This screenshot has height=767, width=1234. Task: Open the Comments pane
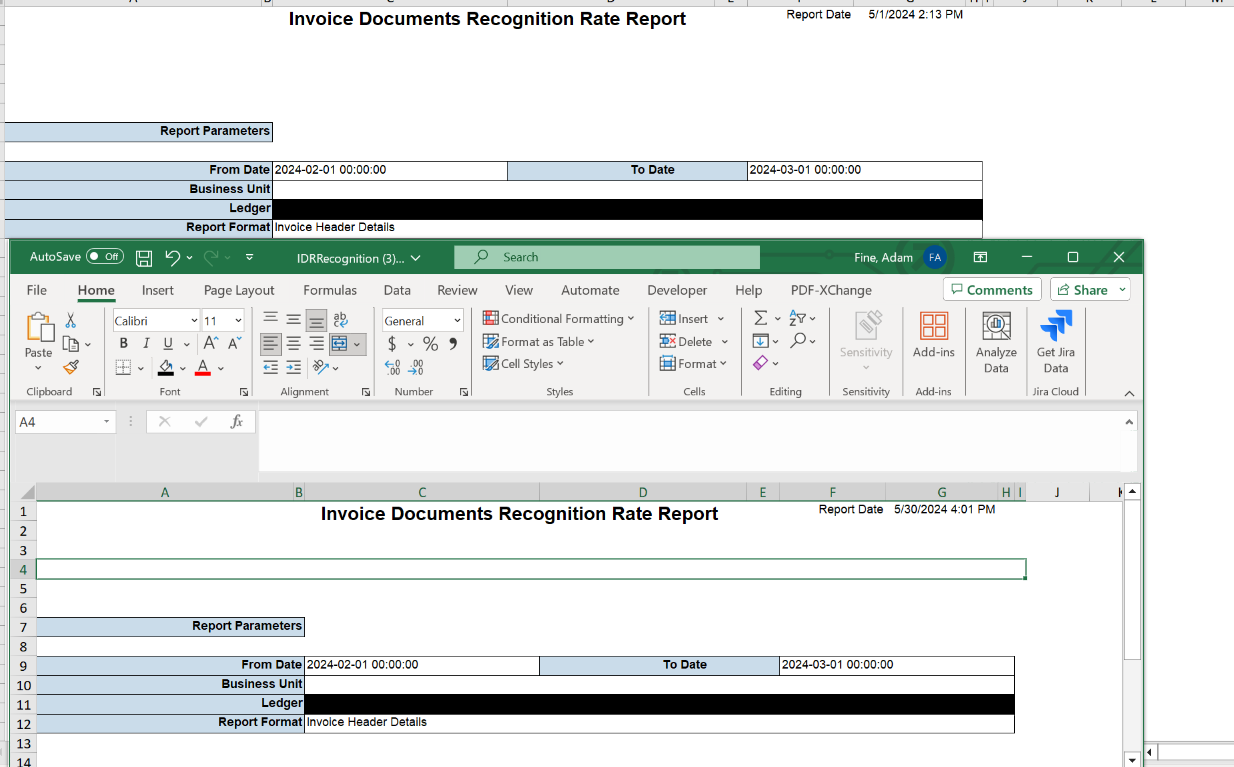[x=991, y=289]
